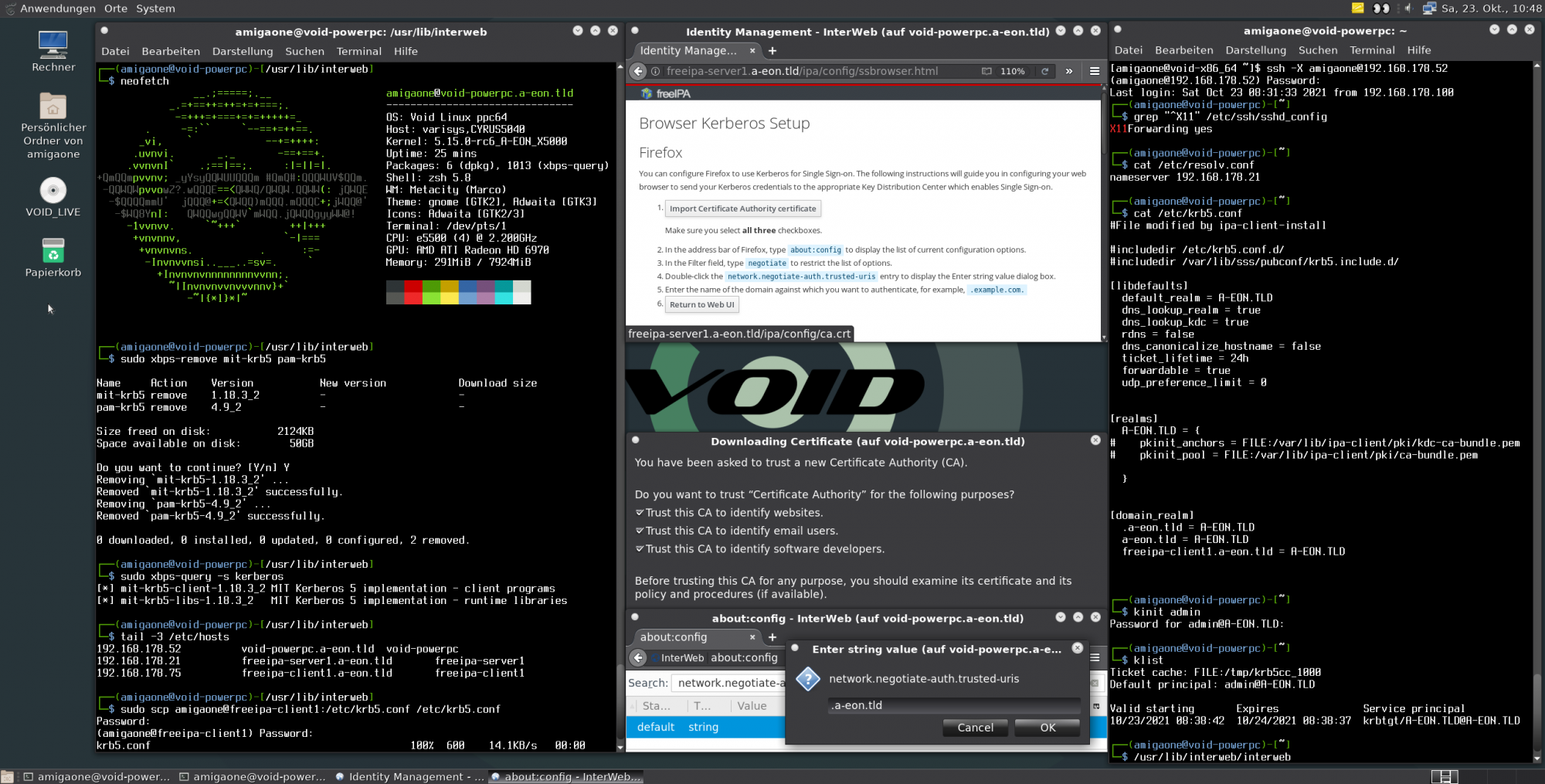Open Suchen menu in left terminal
Viewport: 1545px width, 784px height.
[304, 52]
